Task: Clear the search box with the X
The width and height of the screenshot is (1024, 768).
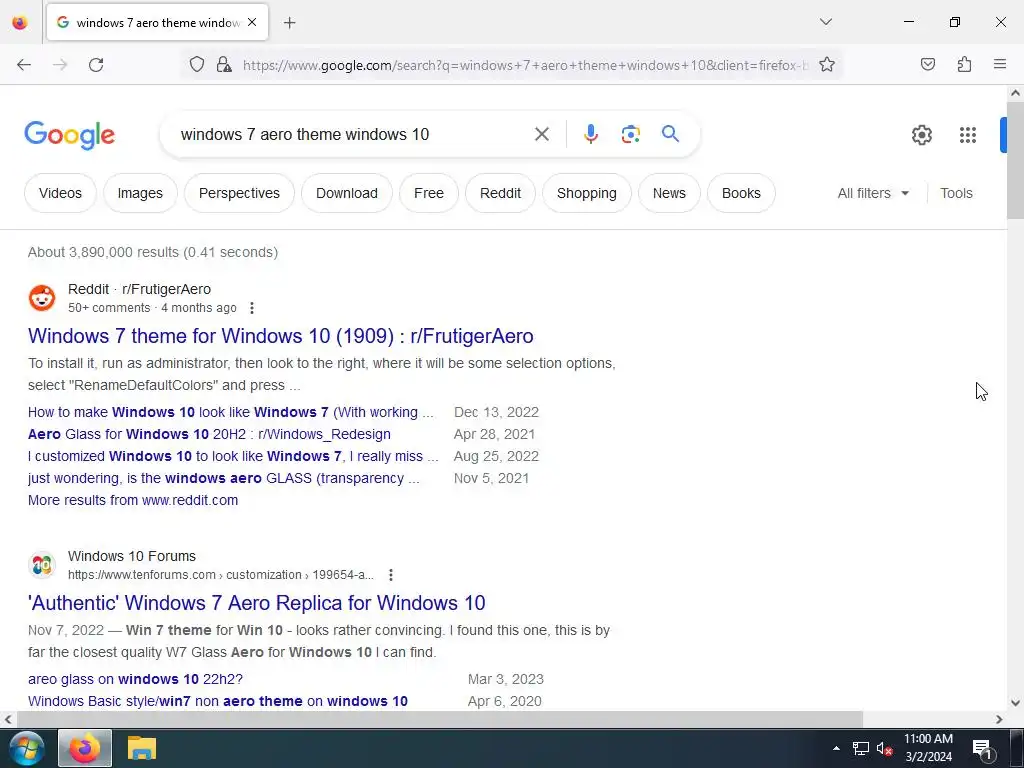Action: pos(541,135)
